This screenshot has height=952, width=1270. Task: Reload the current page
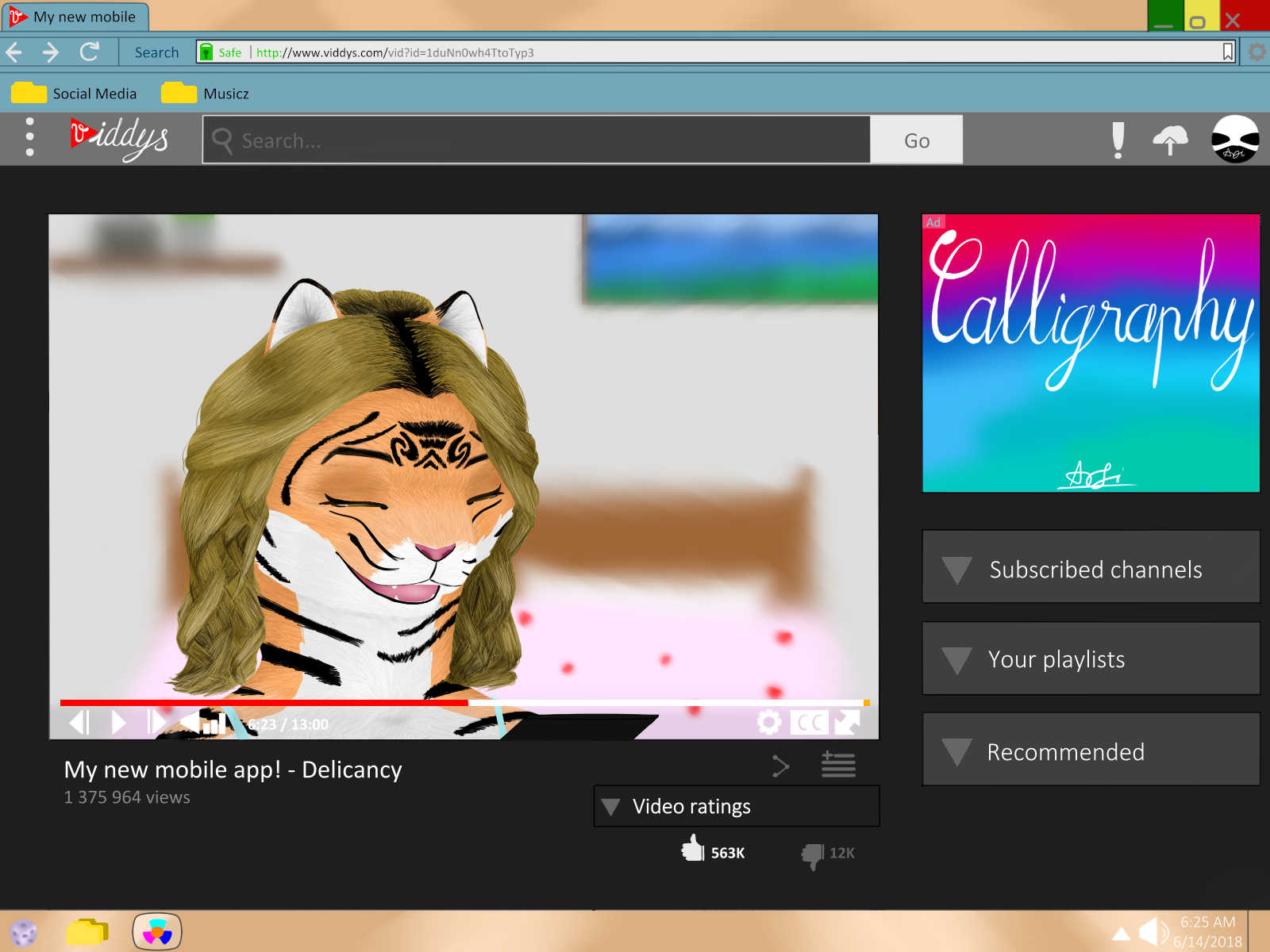pyautogui.click(x=90, y=52)
